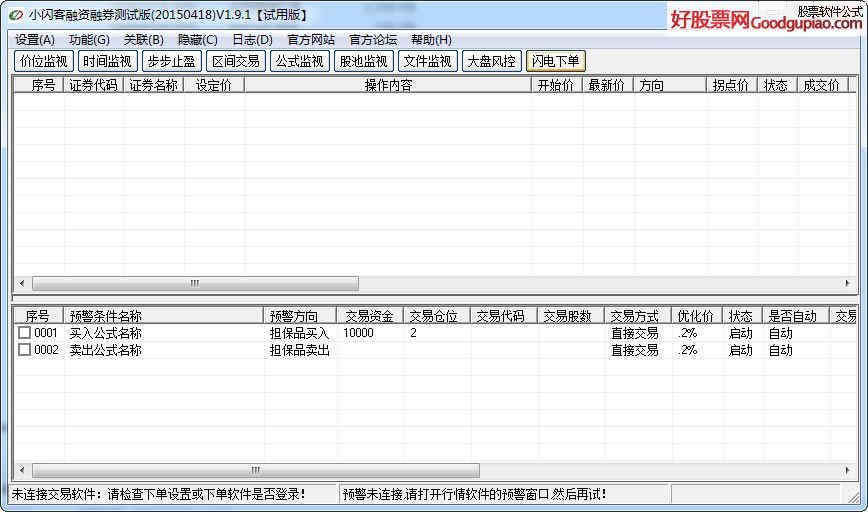868x512 pixels.
Task: Click the 步步止盈 button
Action: [x=172, y=61]
